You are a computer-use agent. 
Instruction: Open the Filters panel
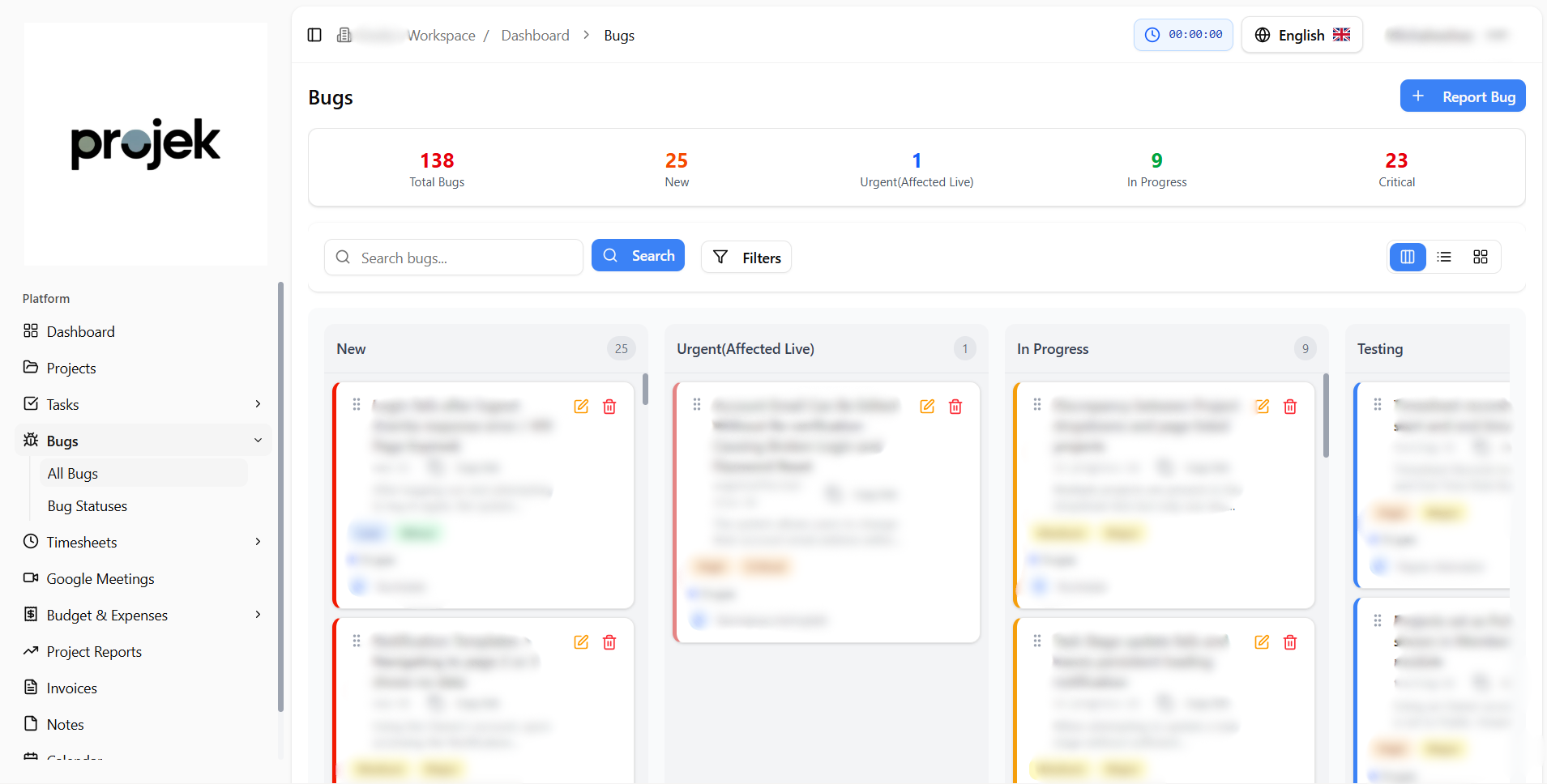click(x=746, y=258)
